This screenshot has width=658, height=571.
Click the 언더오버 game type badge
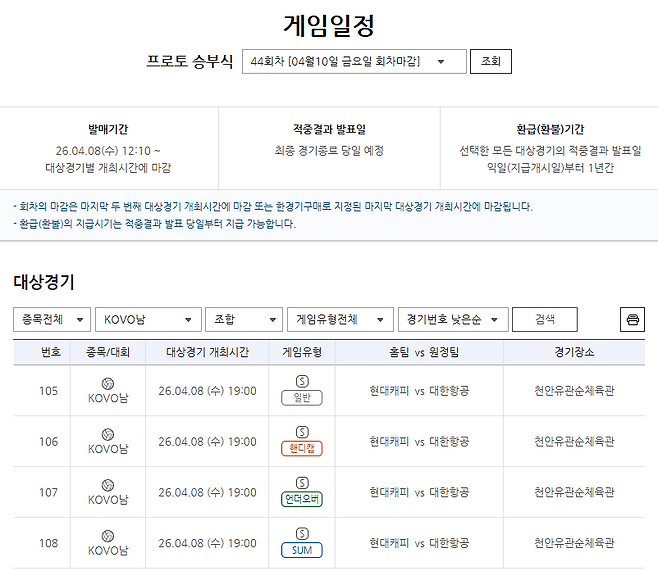click(x=302, y=499)
